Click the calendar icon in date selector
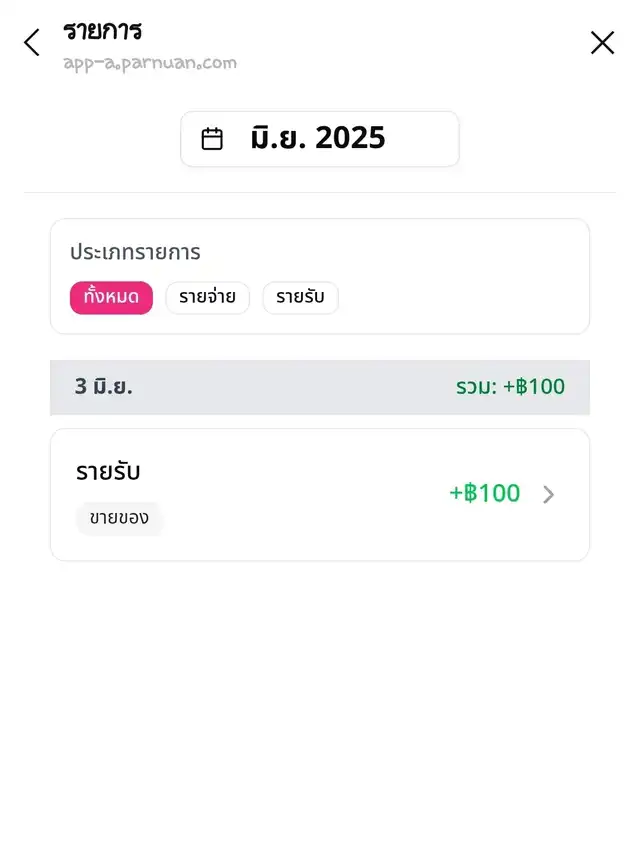 pyautogui.click(x=212, y=139)
